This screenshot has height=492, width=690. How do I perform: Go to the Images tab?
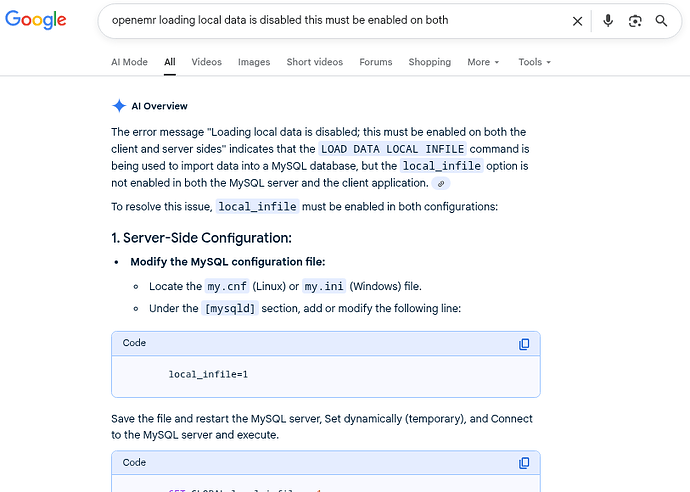coord(254,62)
